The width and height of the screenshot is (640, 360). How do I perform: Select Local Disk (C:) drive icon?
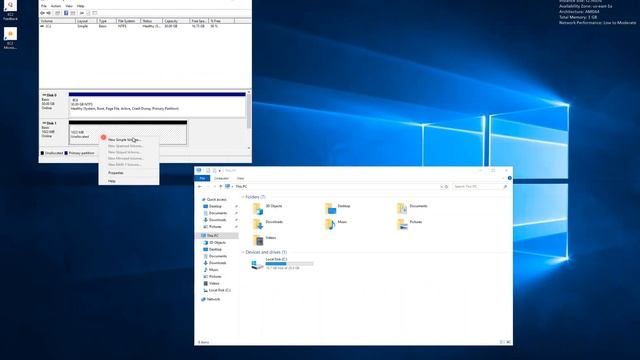pos(257,264)
